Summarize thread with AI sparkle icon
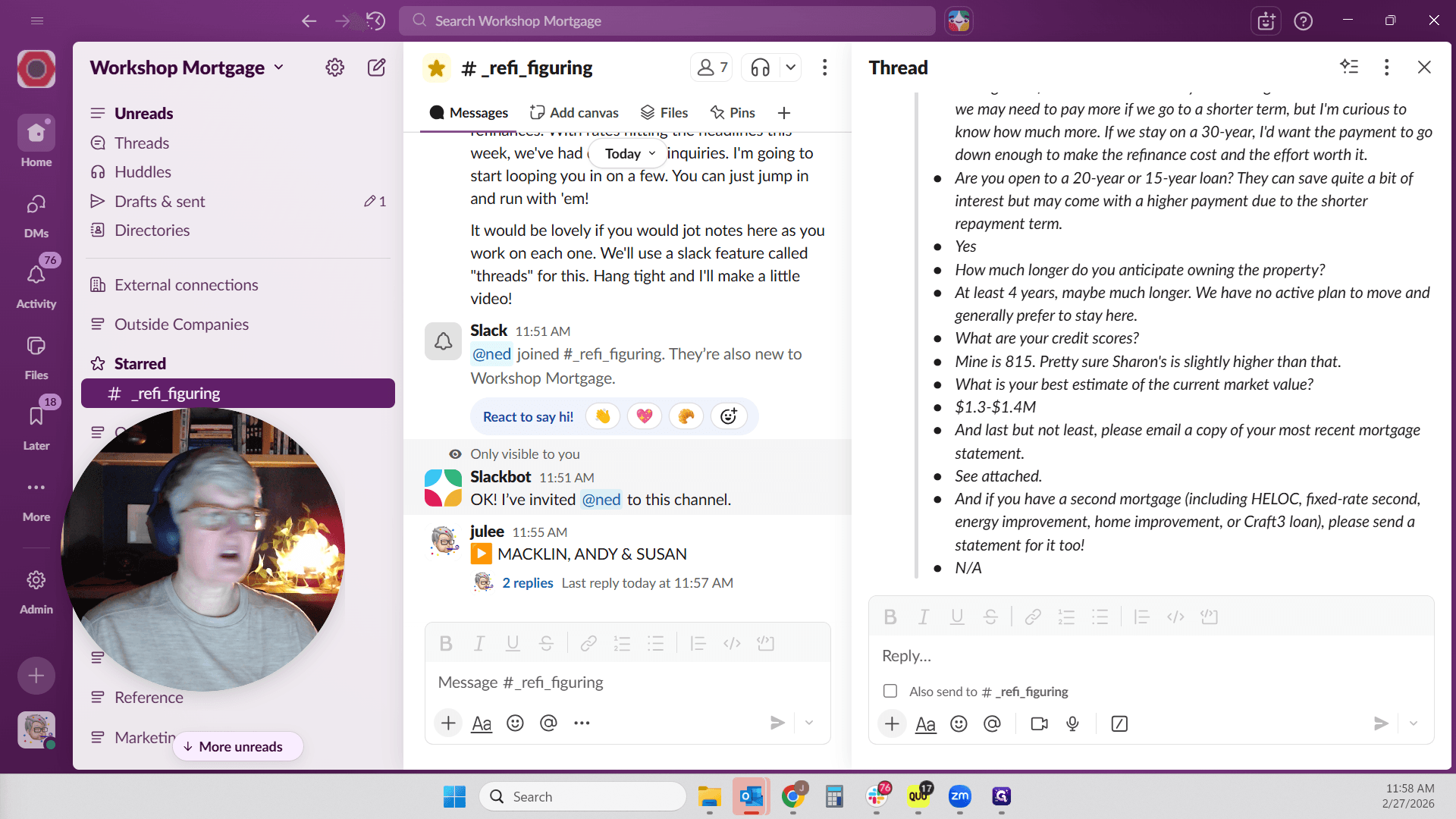Screen dimensions: 1456x819 point(1349,67)
